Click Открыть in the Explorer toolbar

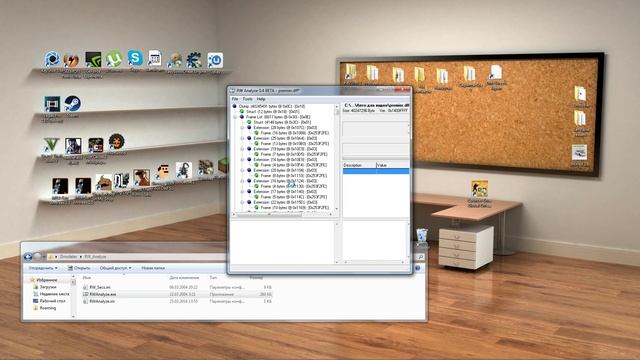79,268
